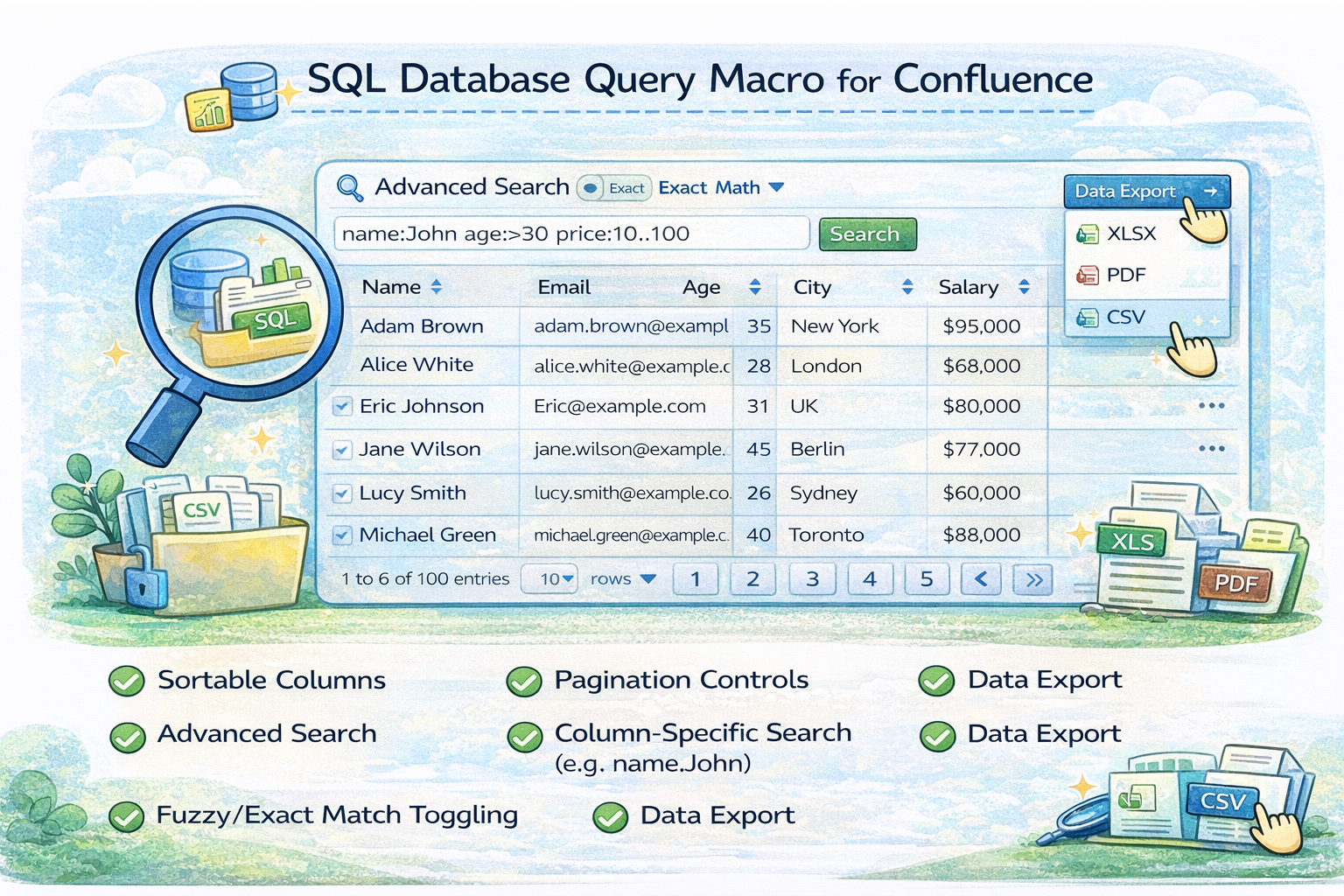Click the magnifier icon beside Advanced Search

click(350, 187)
